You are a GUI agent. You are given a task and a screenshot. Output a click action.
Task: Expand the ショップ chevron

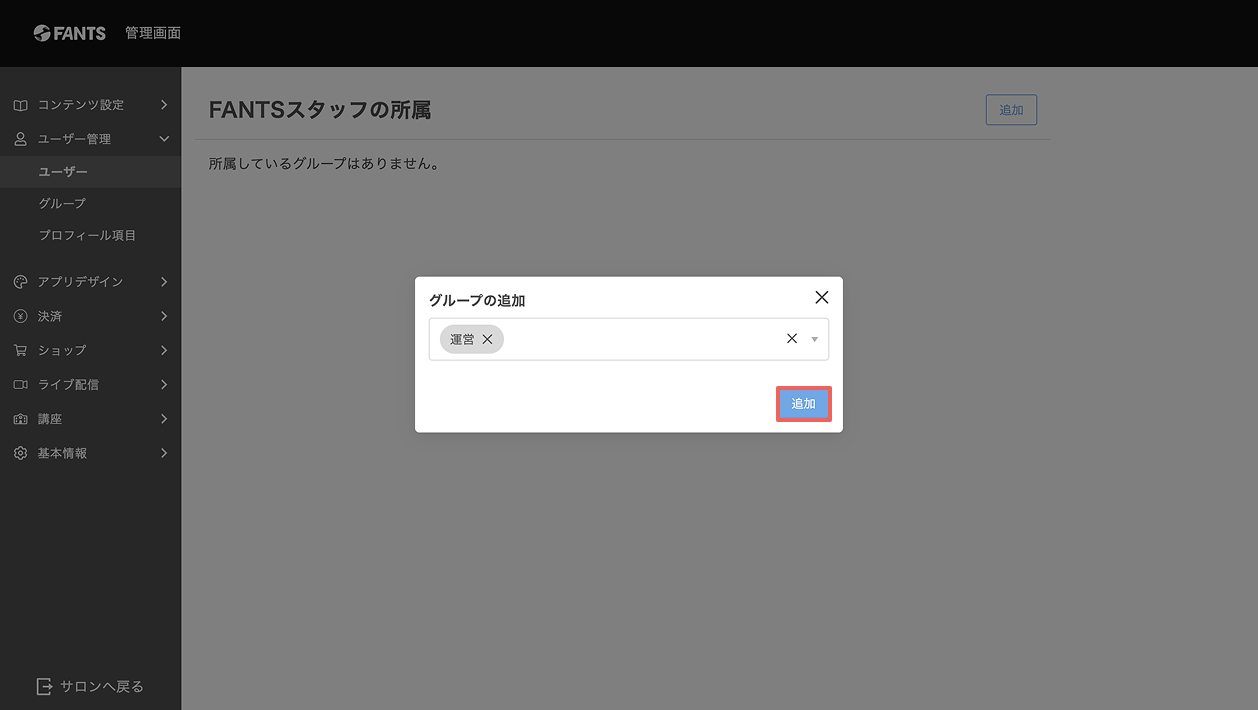click(164, 350)
